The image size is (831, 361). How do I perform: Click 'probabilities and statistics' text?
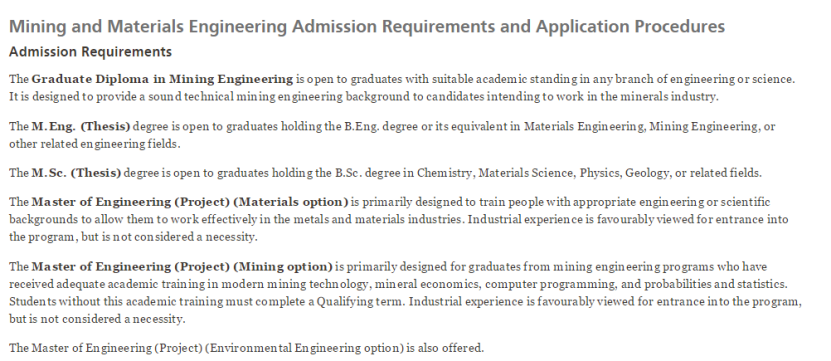(x=715, y=284)
